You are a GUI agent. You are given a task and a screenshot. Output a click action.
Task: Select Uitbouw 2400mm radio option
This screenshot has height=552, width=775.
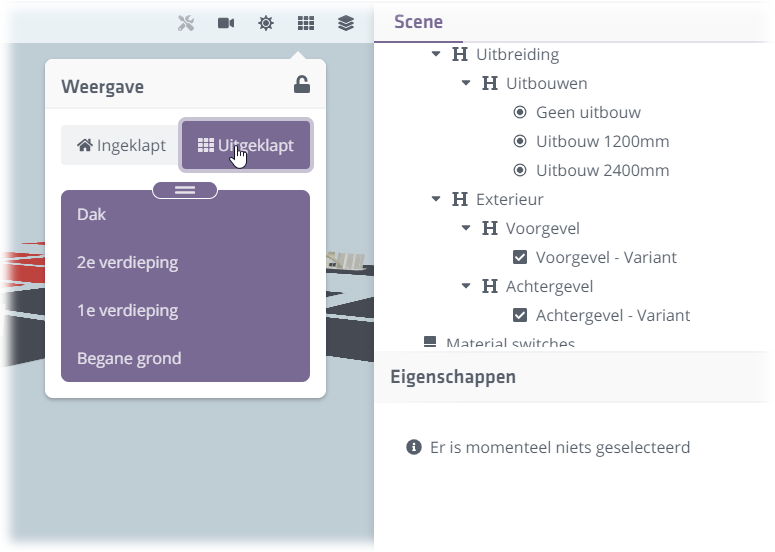520,170
